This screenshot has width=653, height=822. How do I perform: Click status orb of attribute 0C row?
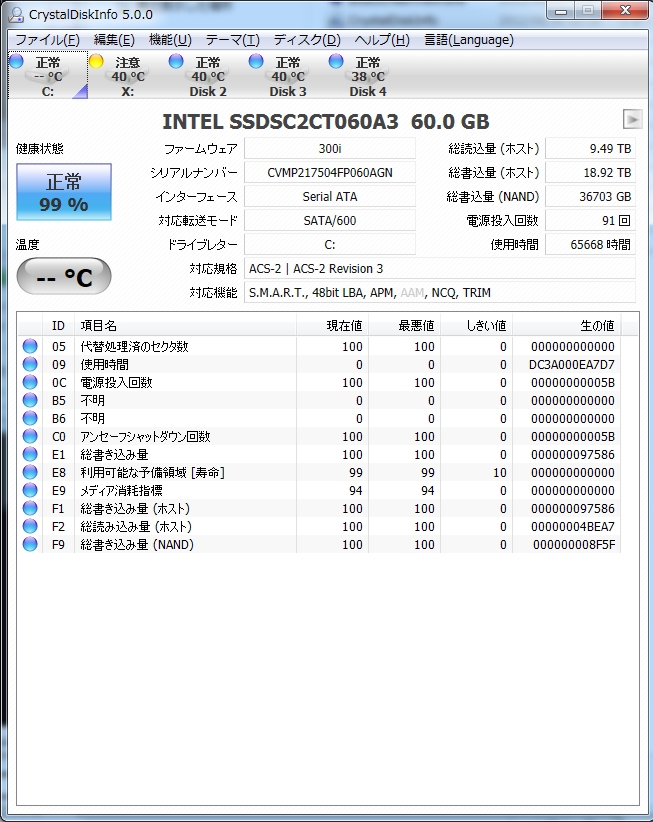30,382
